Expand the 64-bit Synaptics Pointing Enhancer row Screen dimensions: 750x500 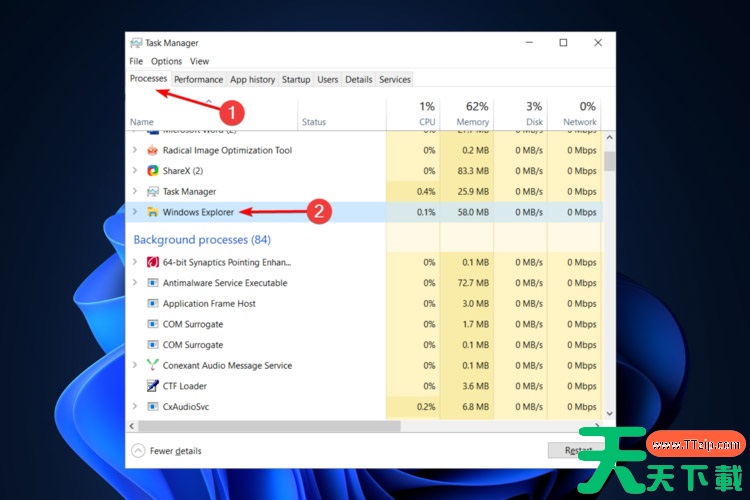click(x=135, y=262)
